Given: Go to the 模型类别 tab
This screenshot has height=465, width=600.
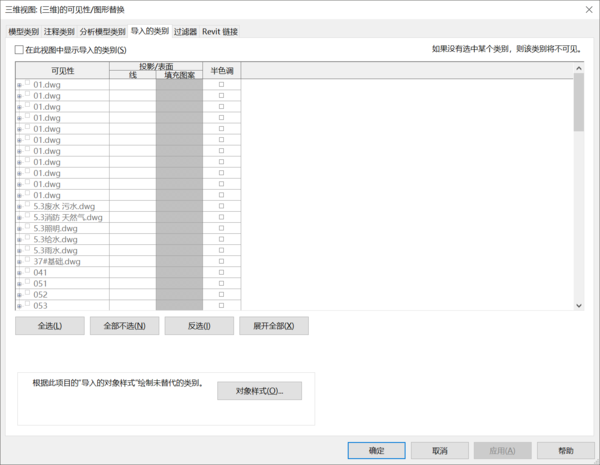Looking at the screenshot, I should [x=23, y=32].
